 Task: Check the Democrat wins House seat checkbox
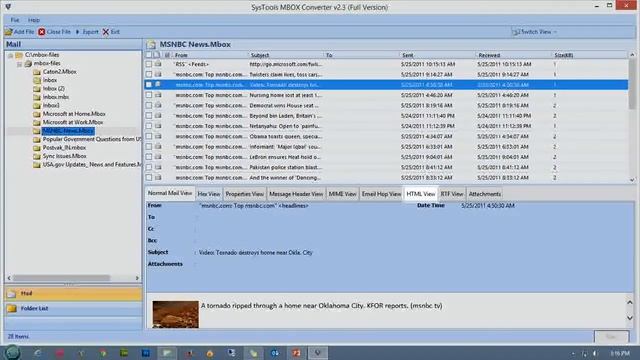149,105
